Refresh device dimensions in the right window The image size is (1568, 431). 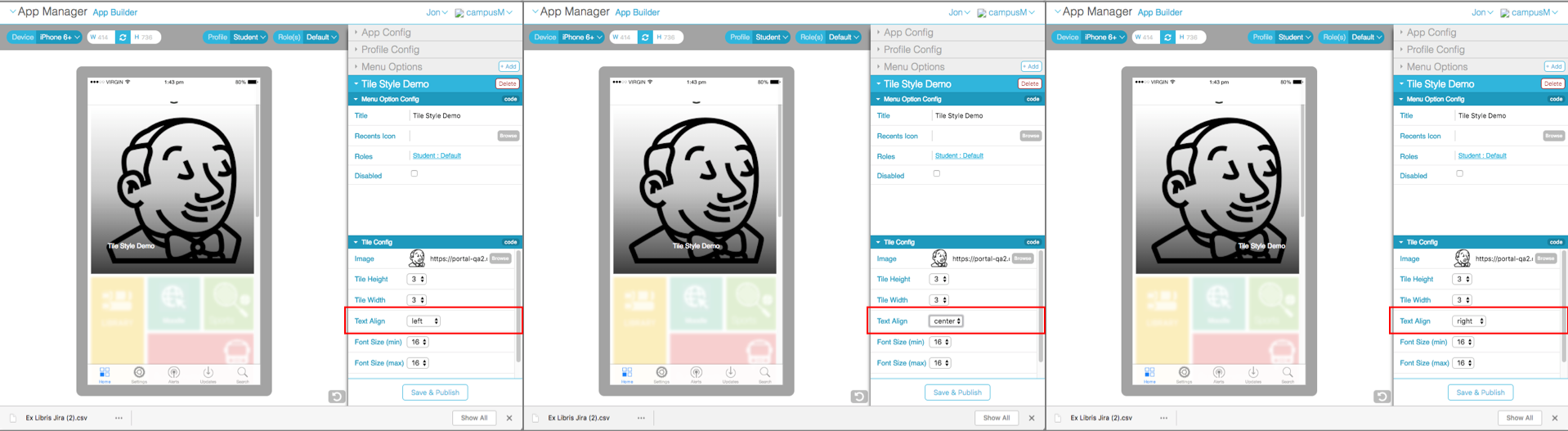(x=1167, y=37)
